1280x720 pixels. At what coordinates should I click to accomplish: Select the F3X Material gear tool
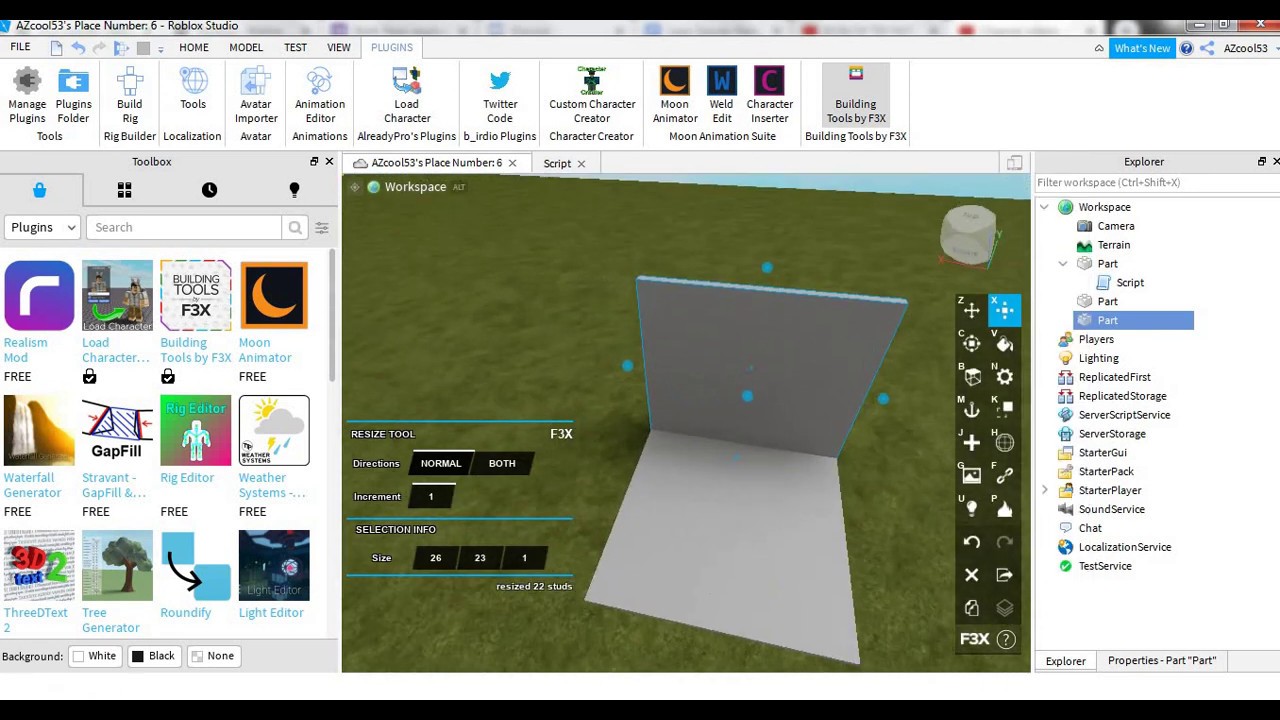(x=1005, y=377)
